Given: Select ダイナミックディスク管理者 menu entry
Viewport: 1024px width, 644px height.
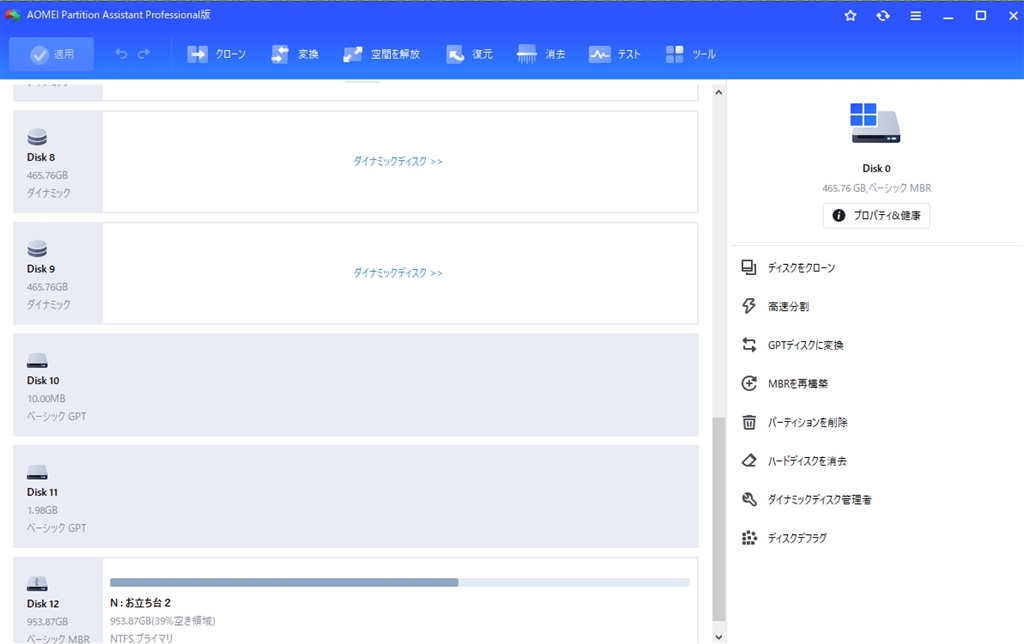Looking at the screenshot, I should tap(819, 499).
